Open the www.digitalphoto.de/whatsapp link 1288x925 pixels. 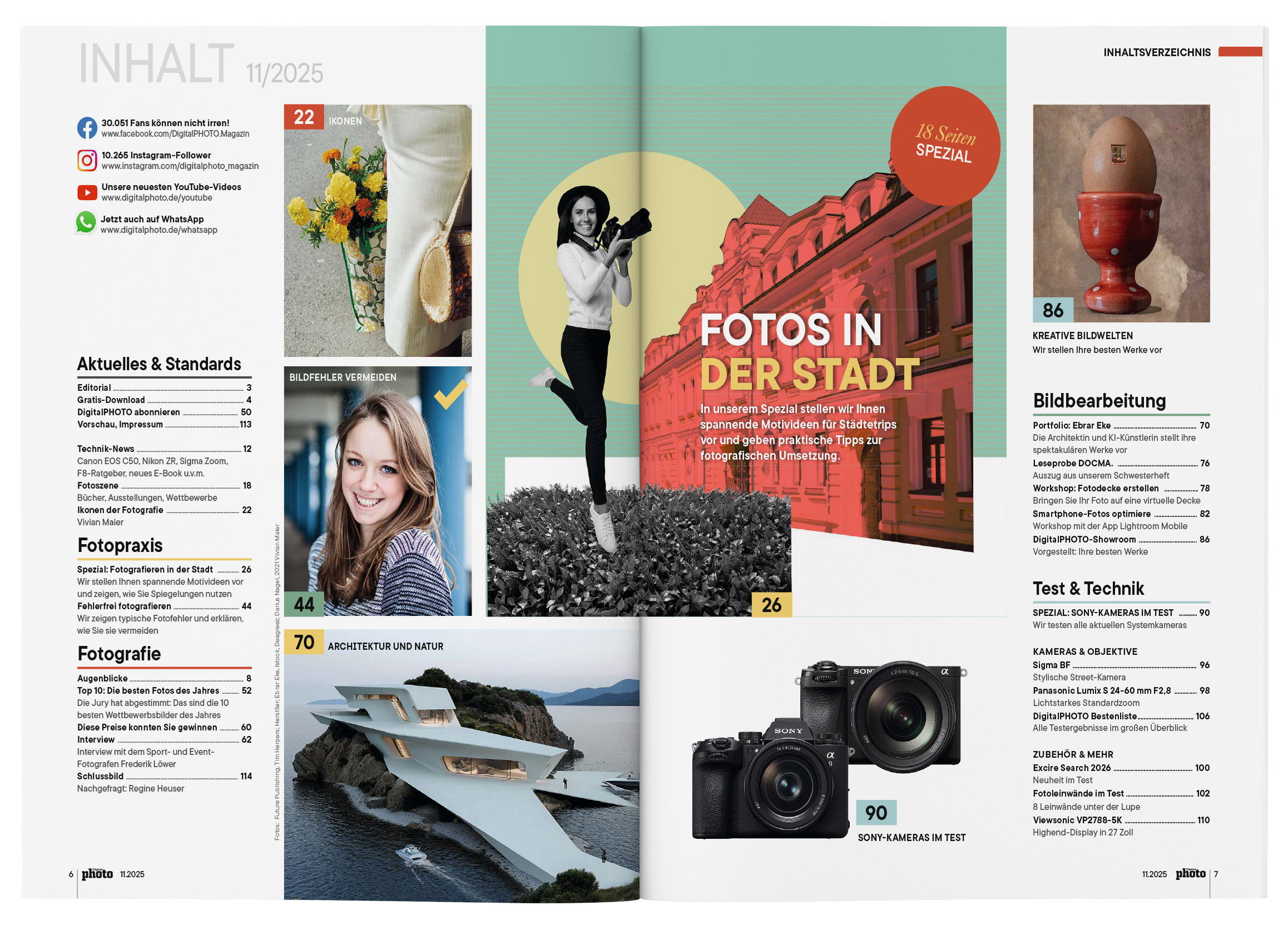158,230
